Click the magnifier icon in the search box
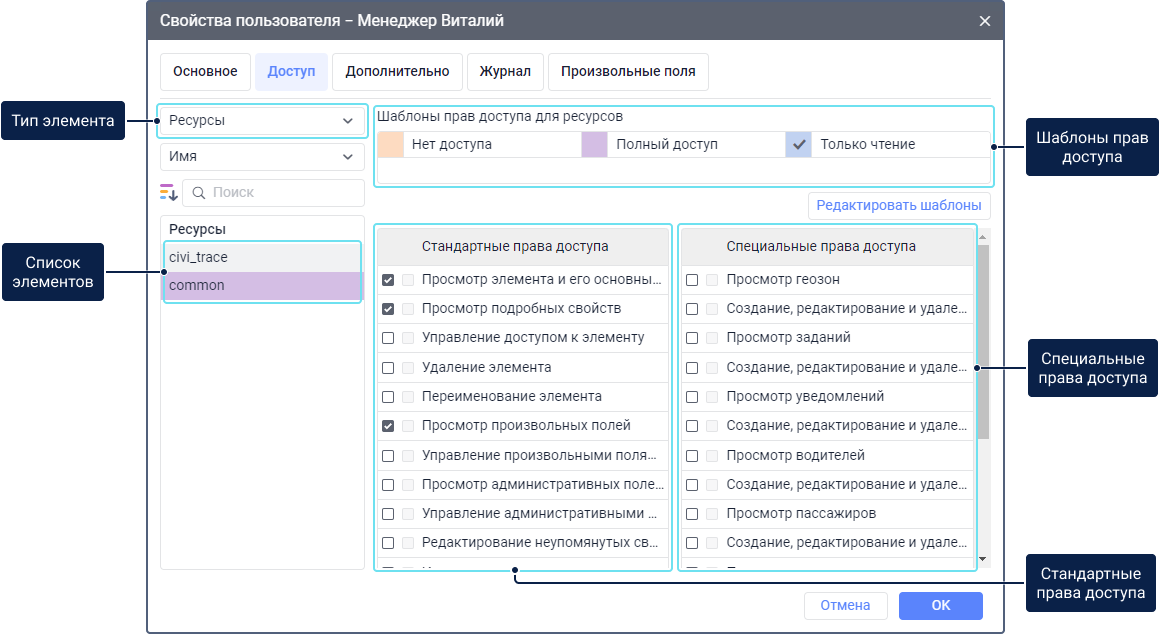Viewport: 1160px width, 634px height. [198, 192]
